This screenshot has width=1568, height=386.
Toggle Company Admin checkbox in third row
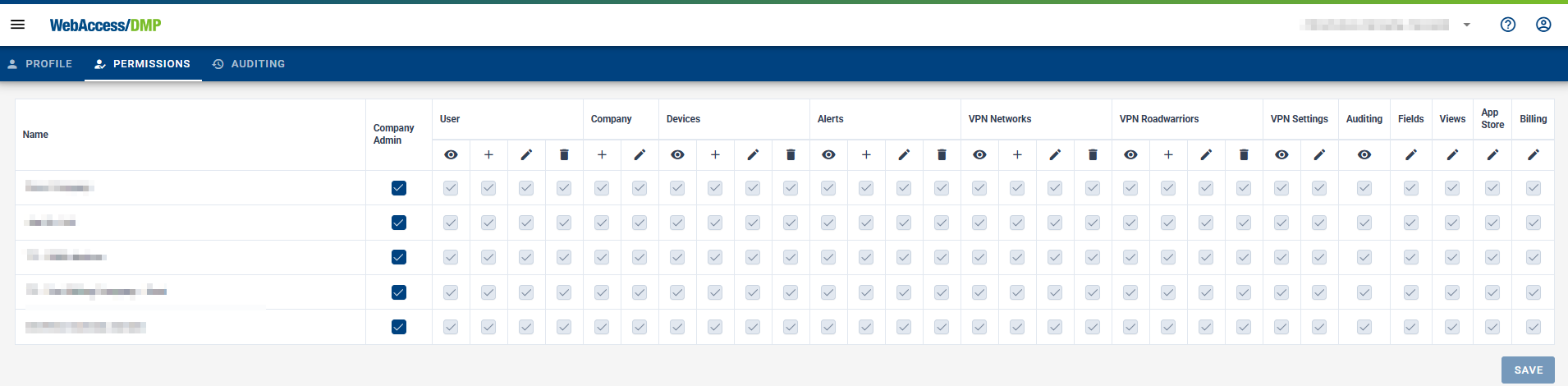(399, 257)
